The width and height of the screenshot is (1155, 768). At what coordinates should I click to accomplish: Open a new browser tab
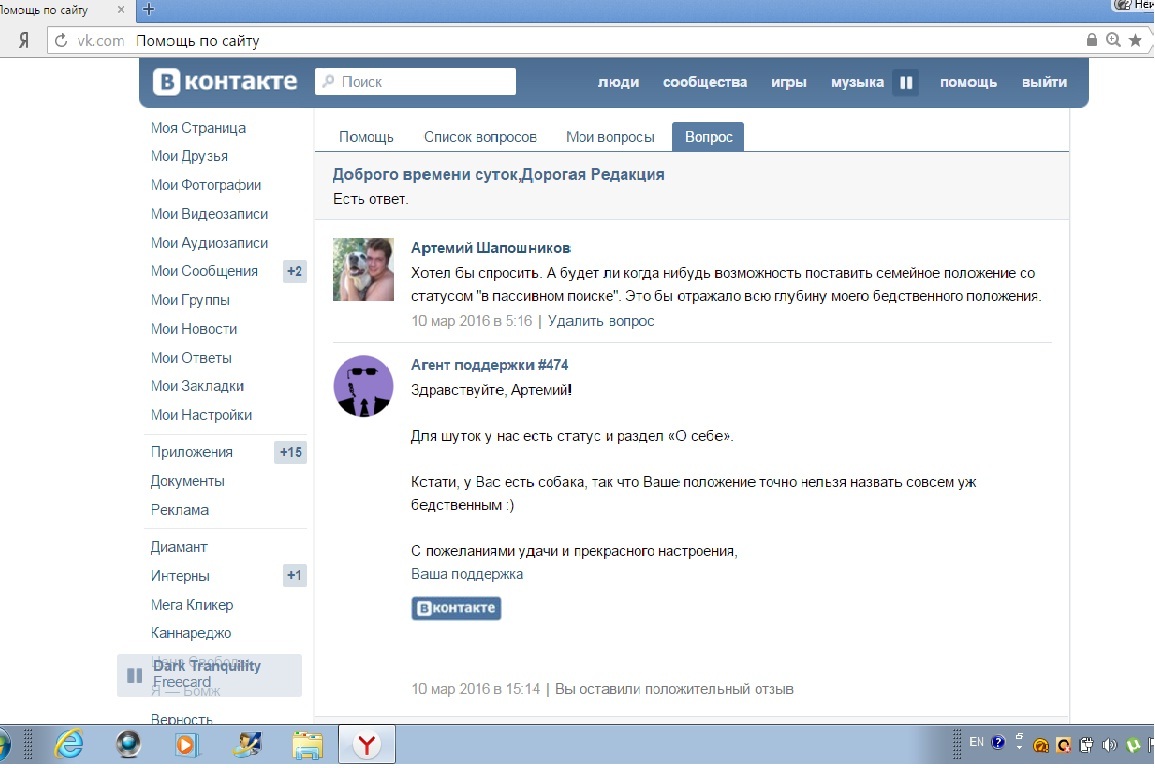pyautogui.click(x=149, y=9)
